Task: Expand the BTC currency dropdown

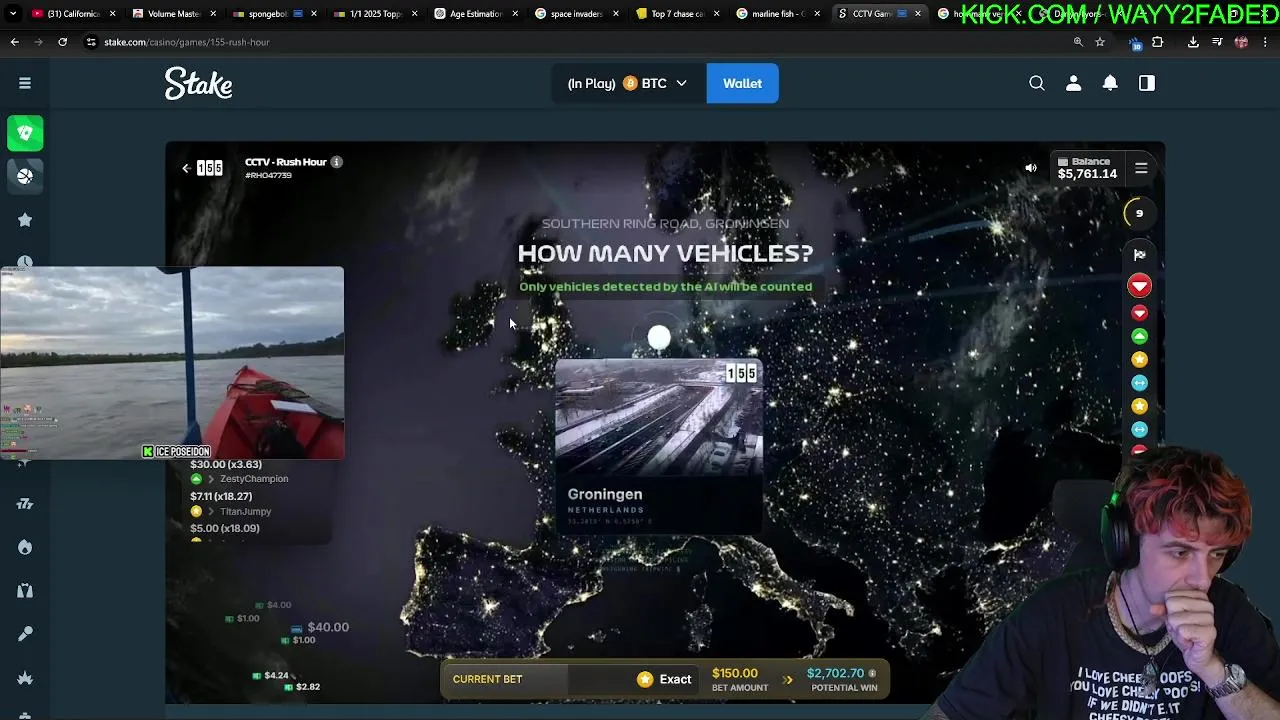Action: pos(628,83)
